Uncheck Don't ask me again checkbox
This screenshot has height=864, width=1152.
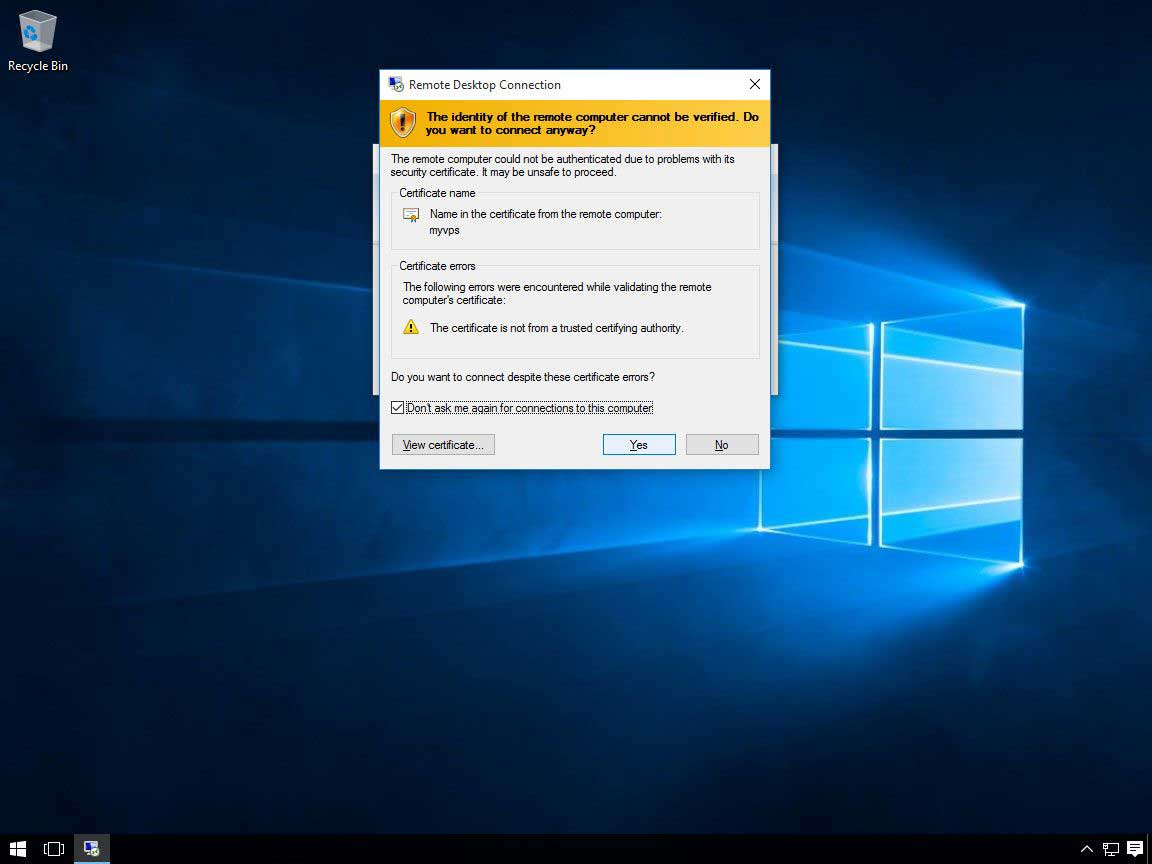(x=397, y=408)
